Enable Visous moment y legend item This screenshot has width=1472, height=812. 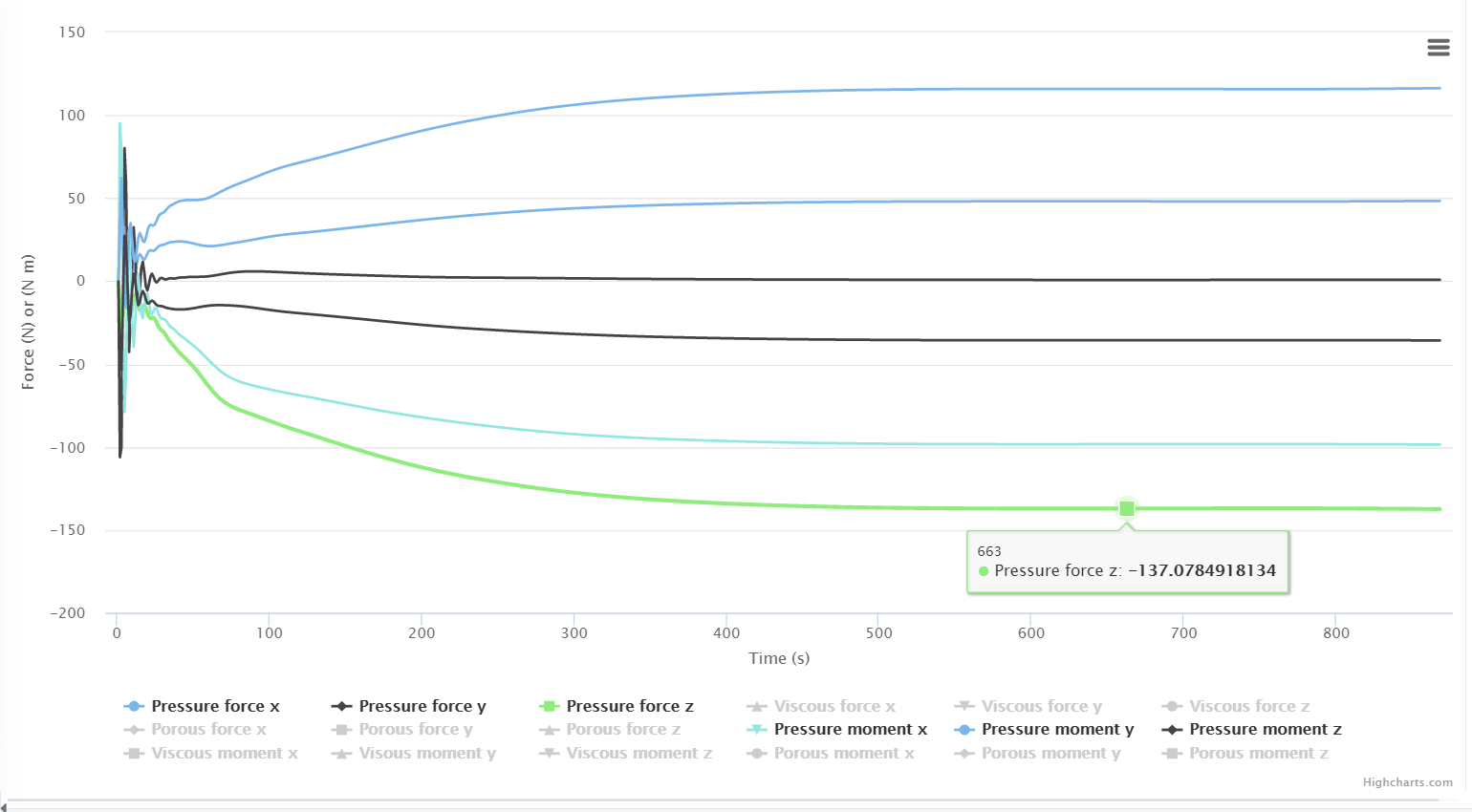[426, 754]
